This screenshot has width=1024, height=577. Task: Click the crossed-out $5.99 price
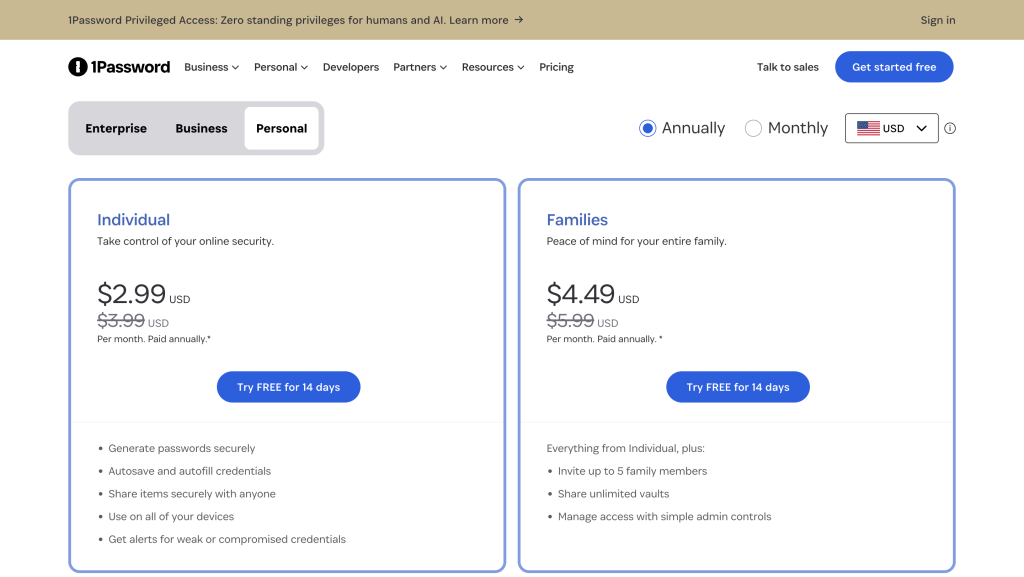point(570,320)
